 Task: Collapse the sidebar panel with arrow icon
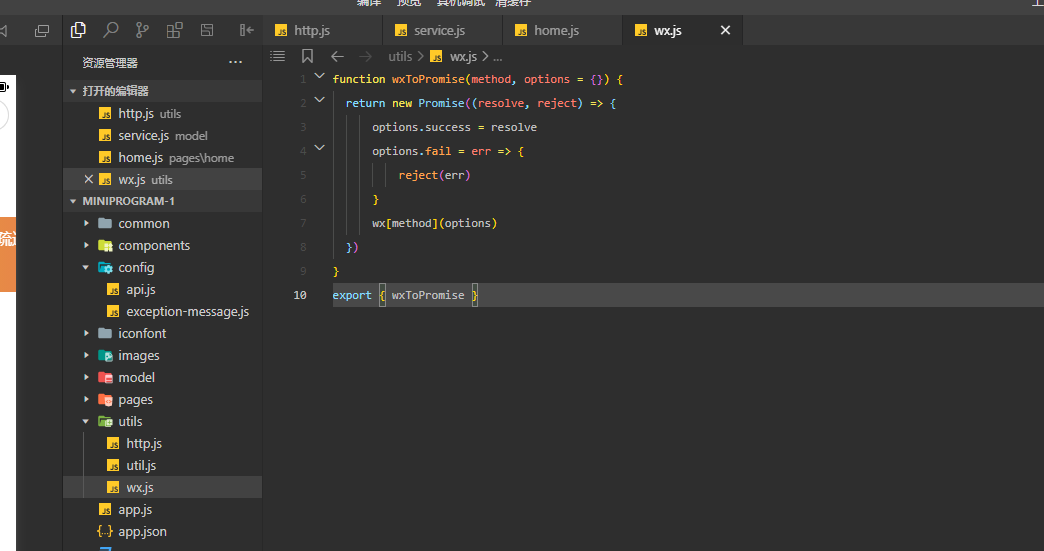point(246,30)
